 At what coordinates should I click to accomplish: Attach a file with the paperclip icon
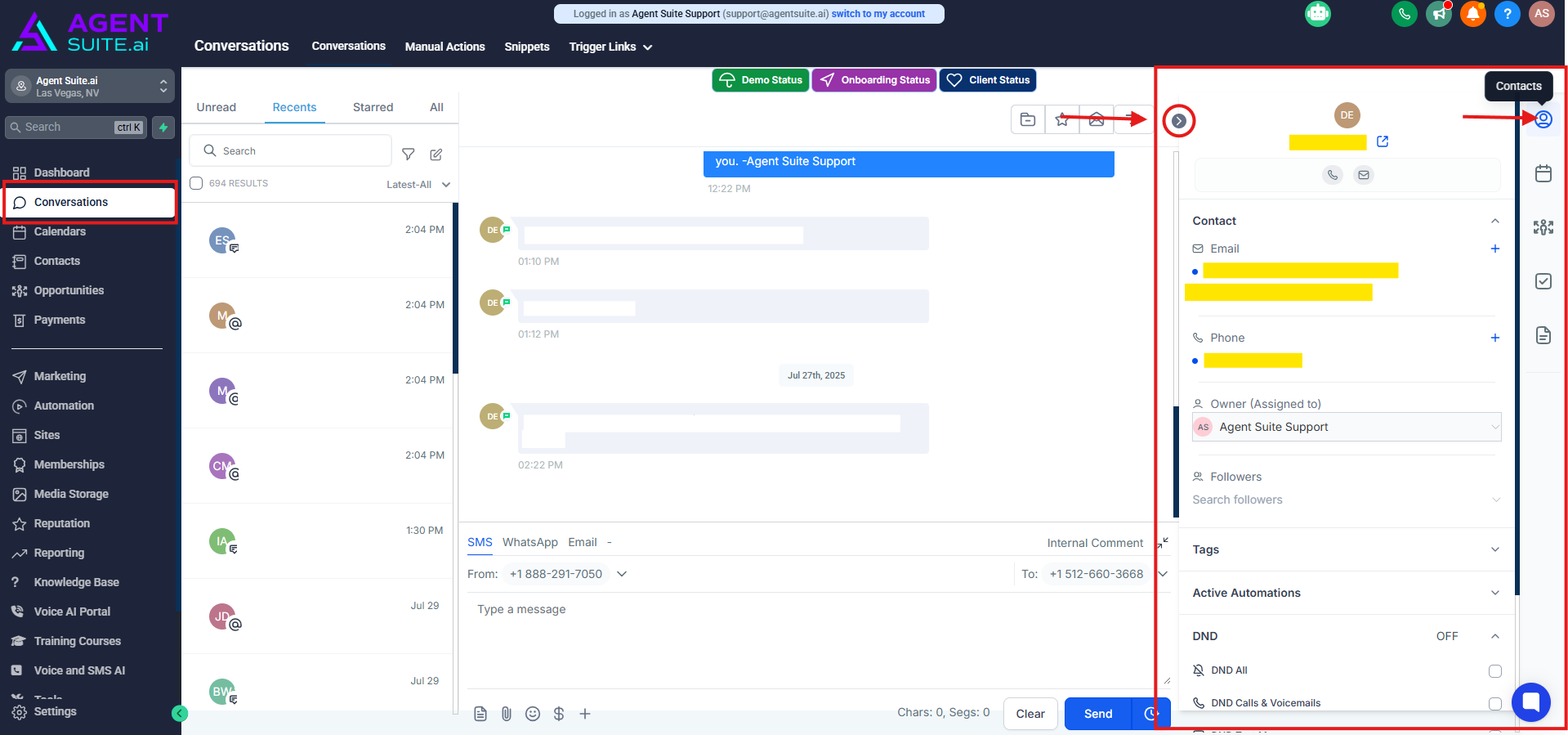[x=507, y=714]
